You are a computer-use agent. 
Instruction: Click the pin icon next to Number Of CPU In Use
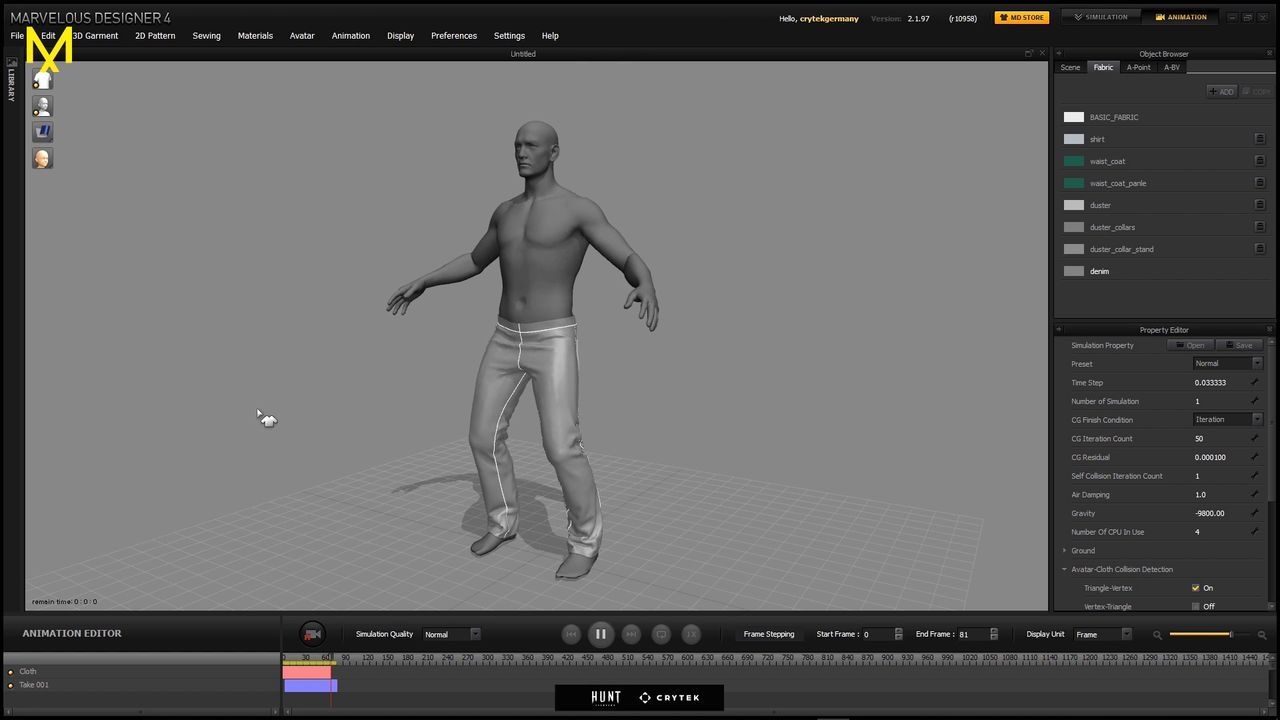click(1255, 532)
